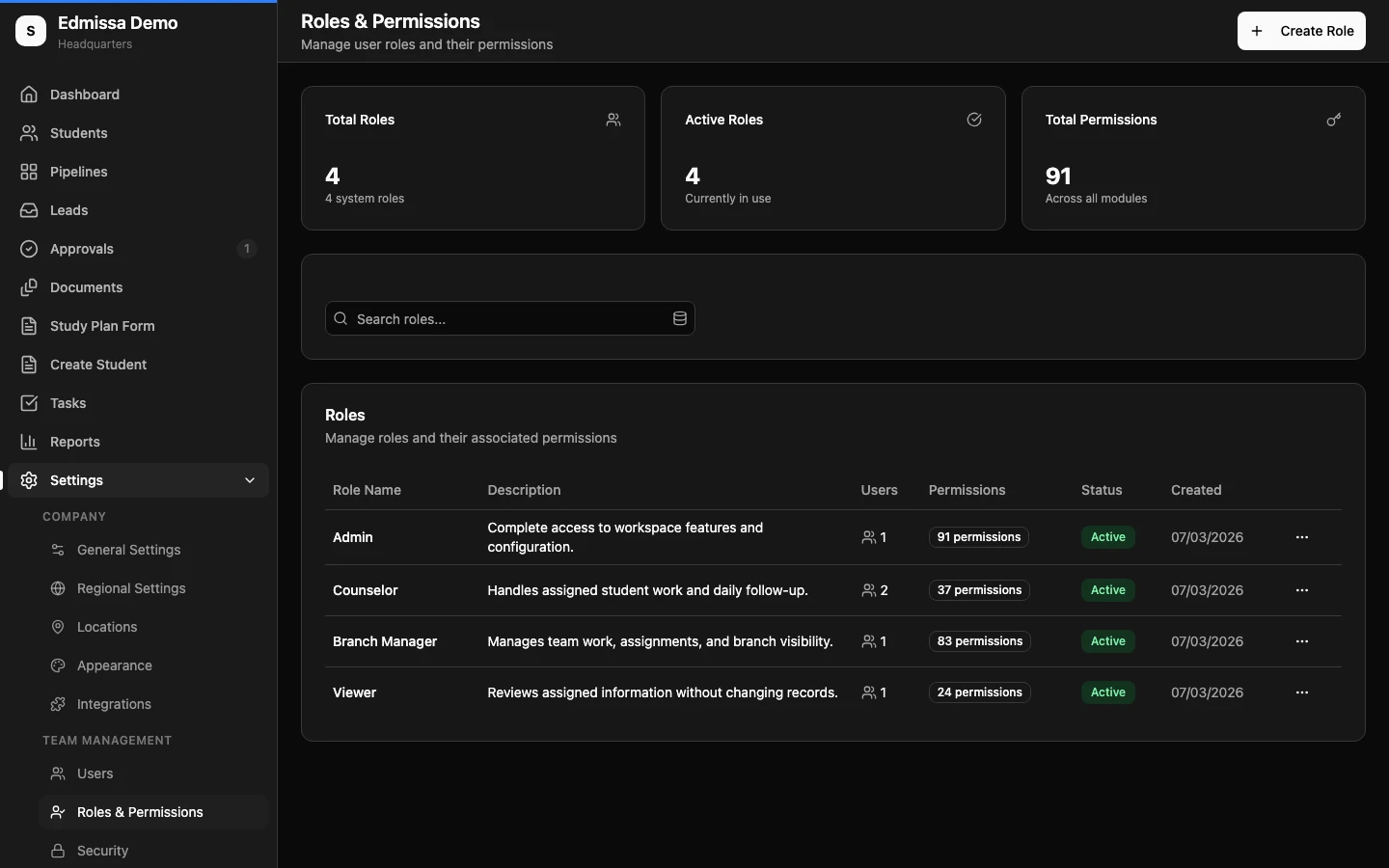Click the check badge icon on Active Roles card
This screenshot has width=1389, height=868.
[974, 120]
